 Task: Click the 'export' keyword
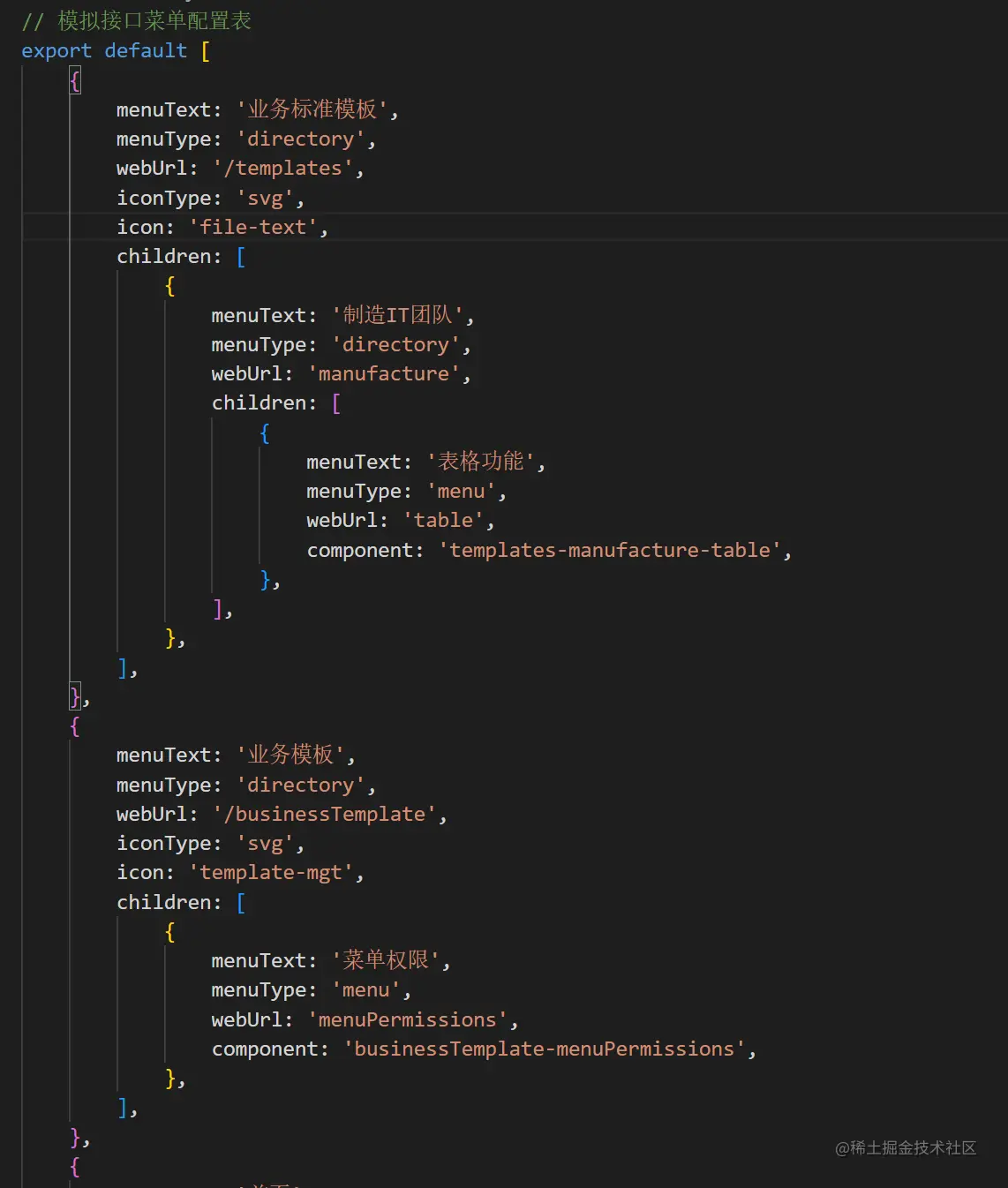[56, 50]
